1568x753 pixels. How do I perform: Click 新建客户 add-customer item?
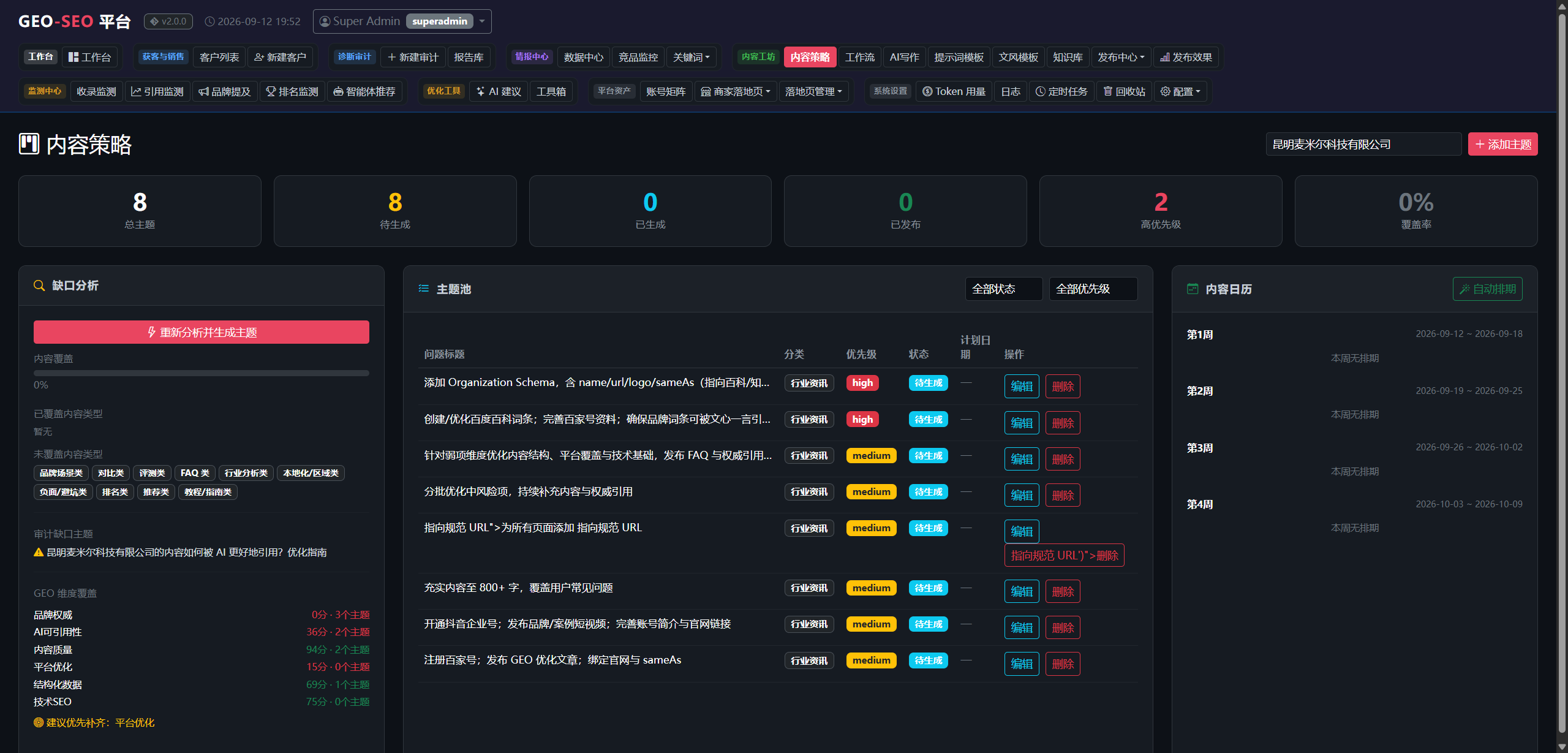pos(280,57)
